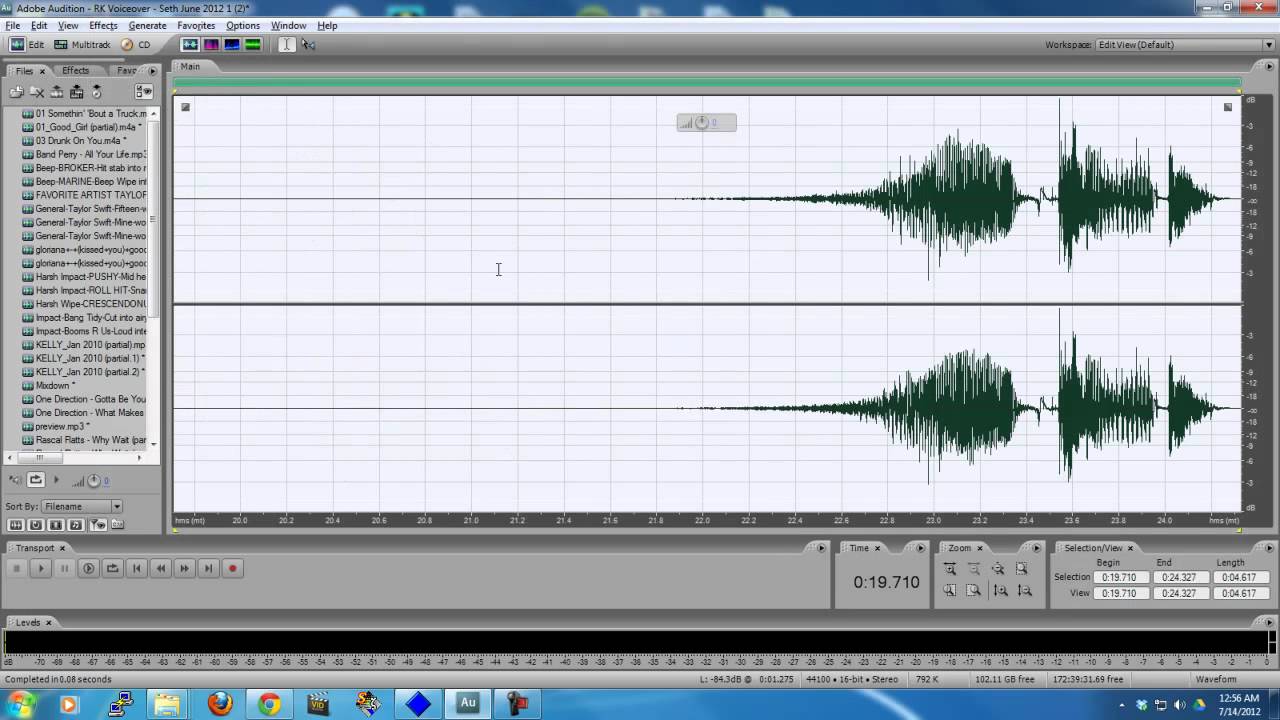Open the Sort By Filename dropdown
The height and width of the screenshot is (720, 1280).
click(82, 506)
